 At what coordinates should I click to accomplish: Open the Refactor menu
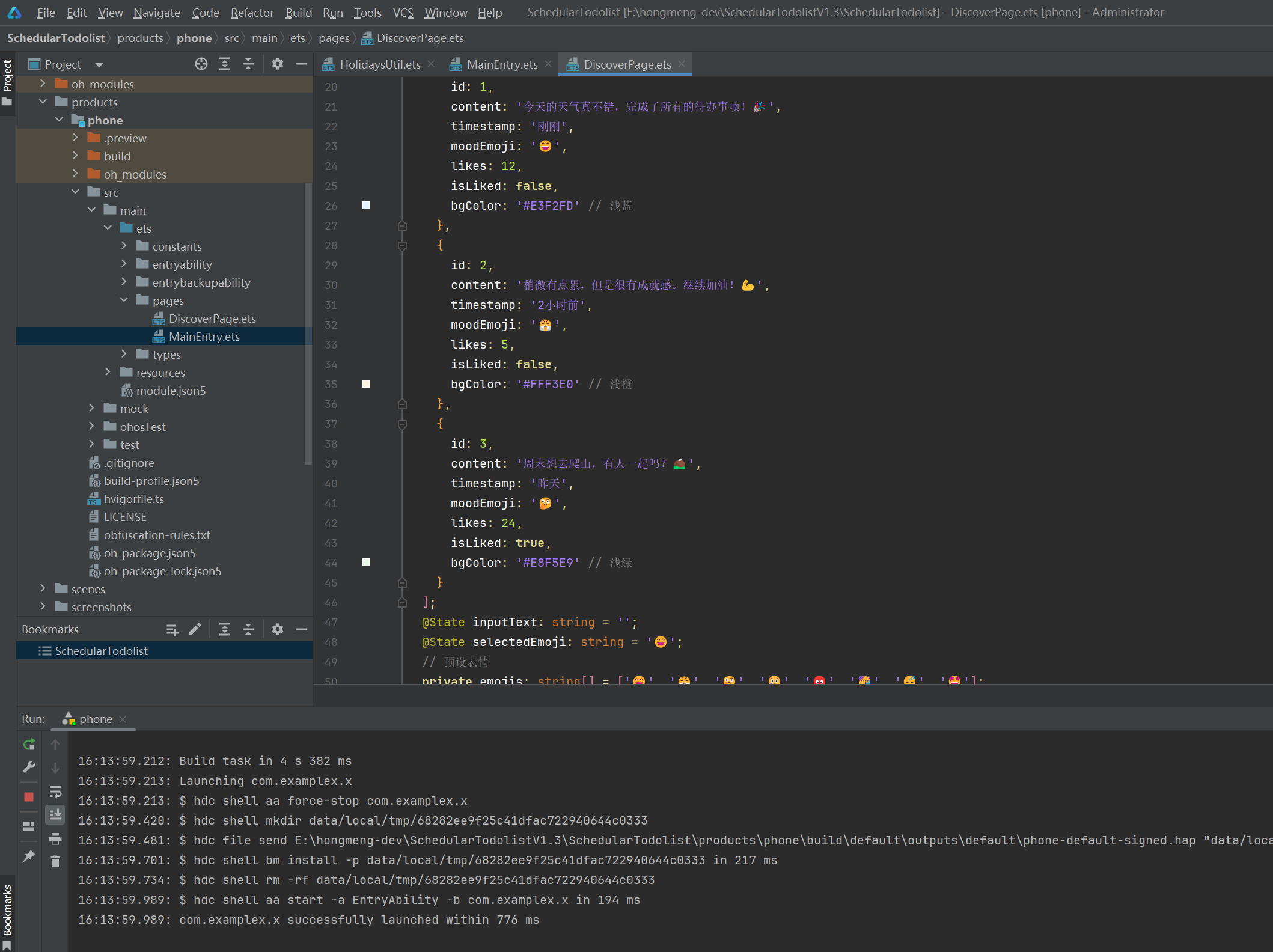click(x=252, y=13)
